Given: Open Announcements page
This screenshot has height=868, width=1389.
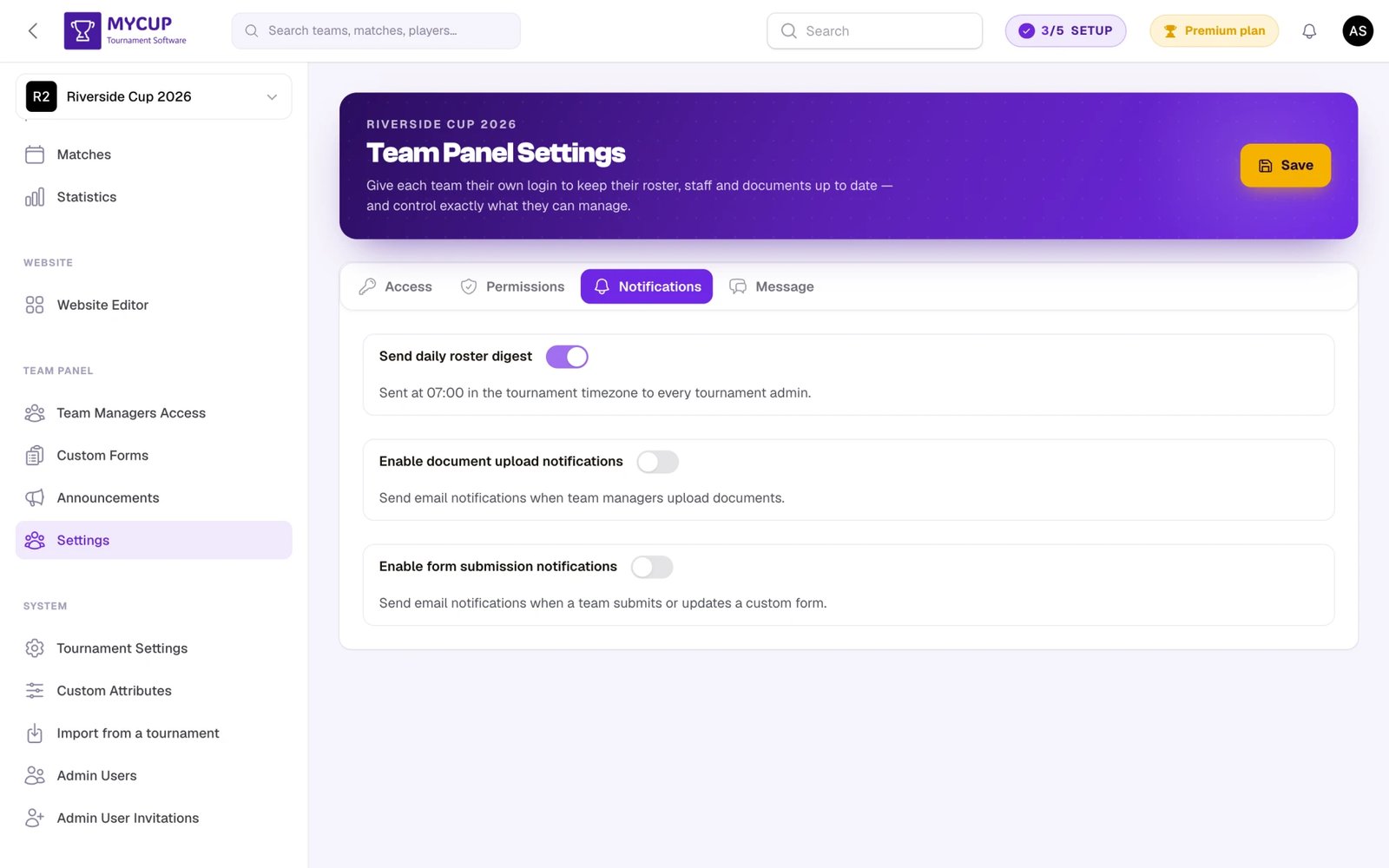Looking at the screenshot, I should click(154, 498).
